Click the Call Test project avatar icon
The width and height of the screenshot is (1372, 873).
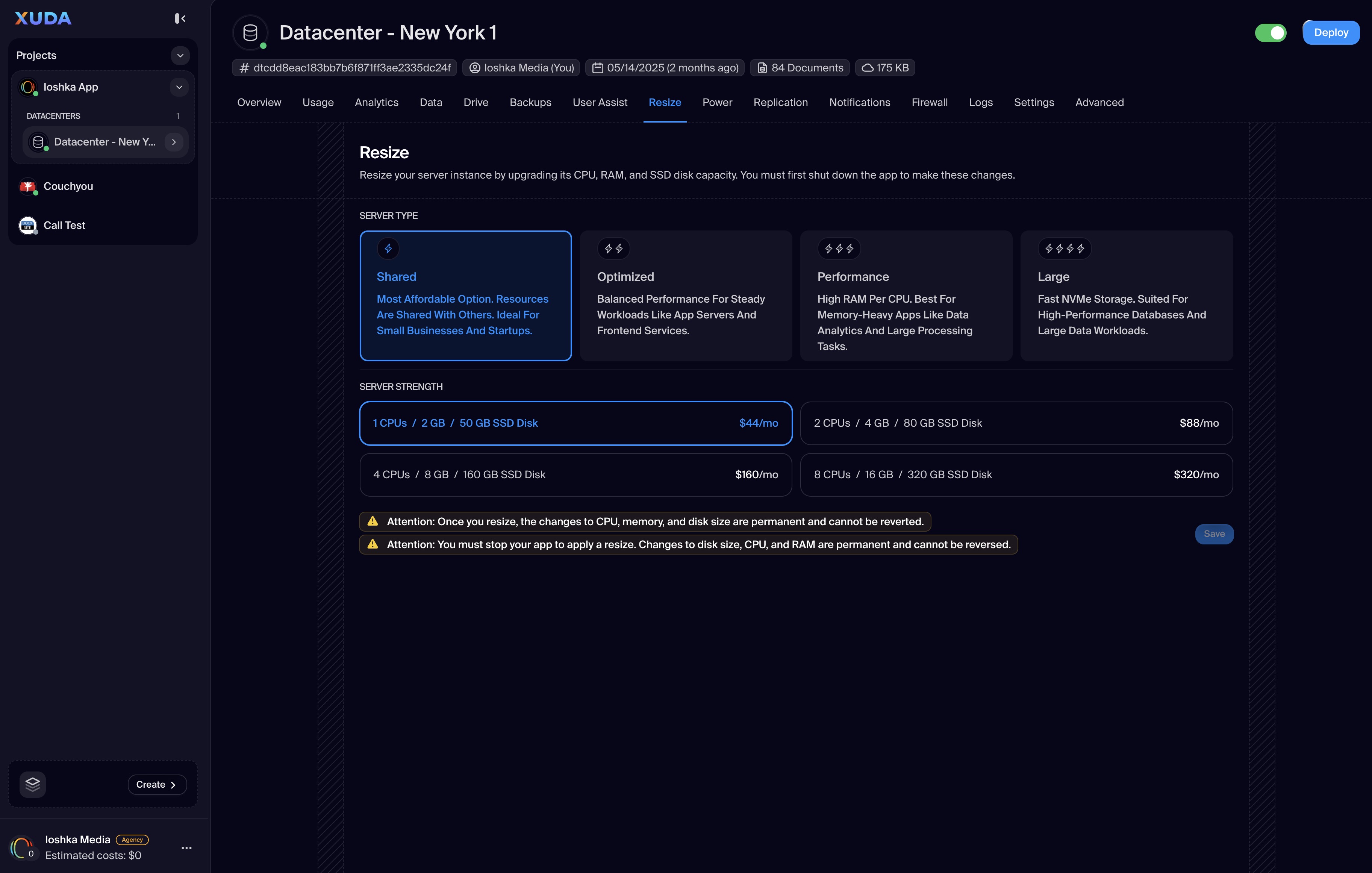pos(27,225)
